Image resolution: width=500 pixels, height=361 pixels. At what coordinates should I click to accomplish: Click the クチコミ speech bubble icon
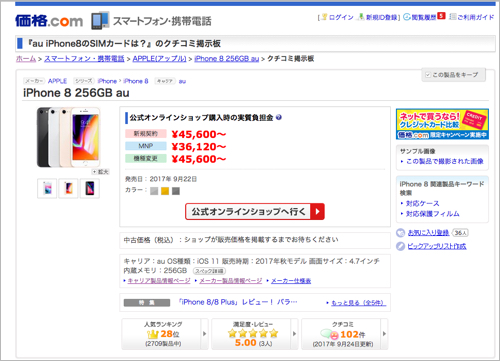[329, 334]
